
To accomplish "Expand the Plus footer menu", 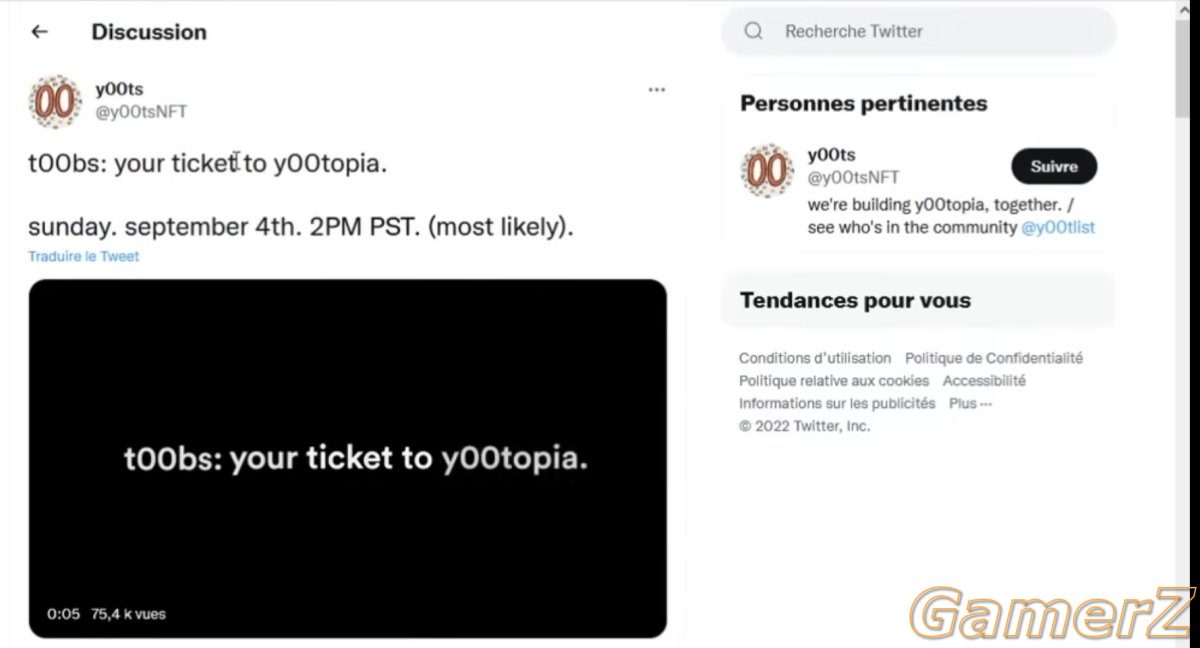I will (970, 404).
